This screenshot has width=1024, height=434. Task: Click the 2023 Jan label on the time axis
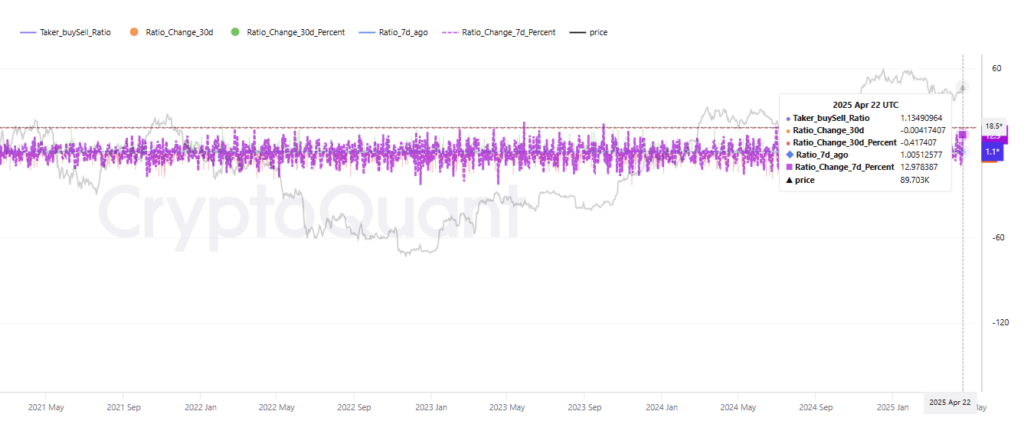coord(431,408)
